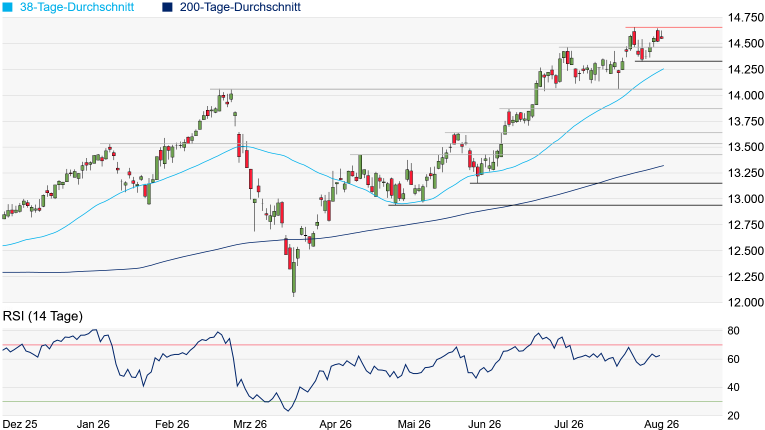
Task: Click the 13.250 price axis label
Action: click(x=745, y=173)
